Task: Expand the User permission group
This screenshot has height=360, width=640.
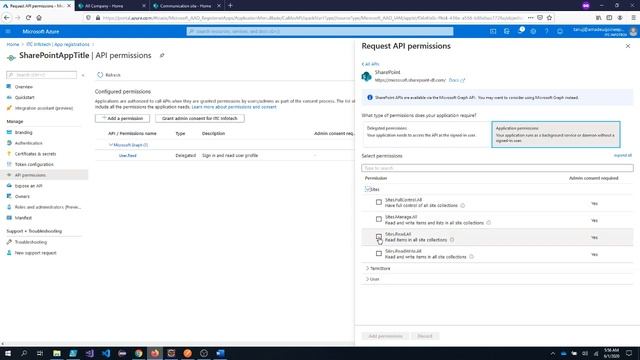Action: tap(367, 279)
